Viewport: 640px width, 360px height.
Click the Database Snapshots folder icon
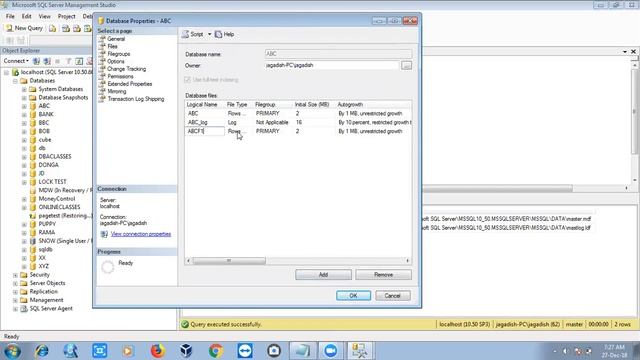tap(33, 98)
